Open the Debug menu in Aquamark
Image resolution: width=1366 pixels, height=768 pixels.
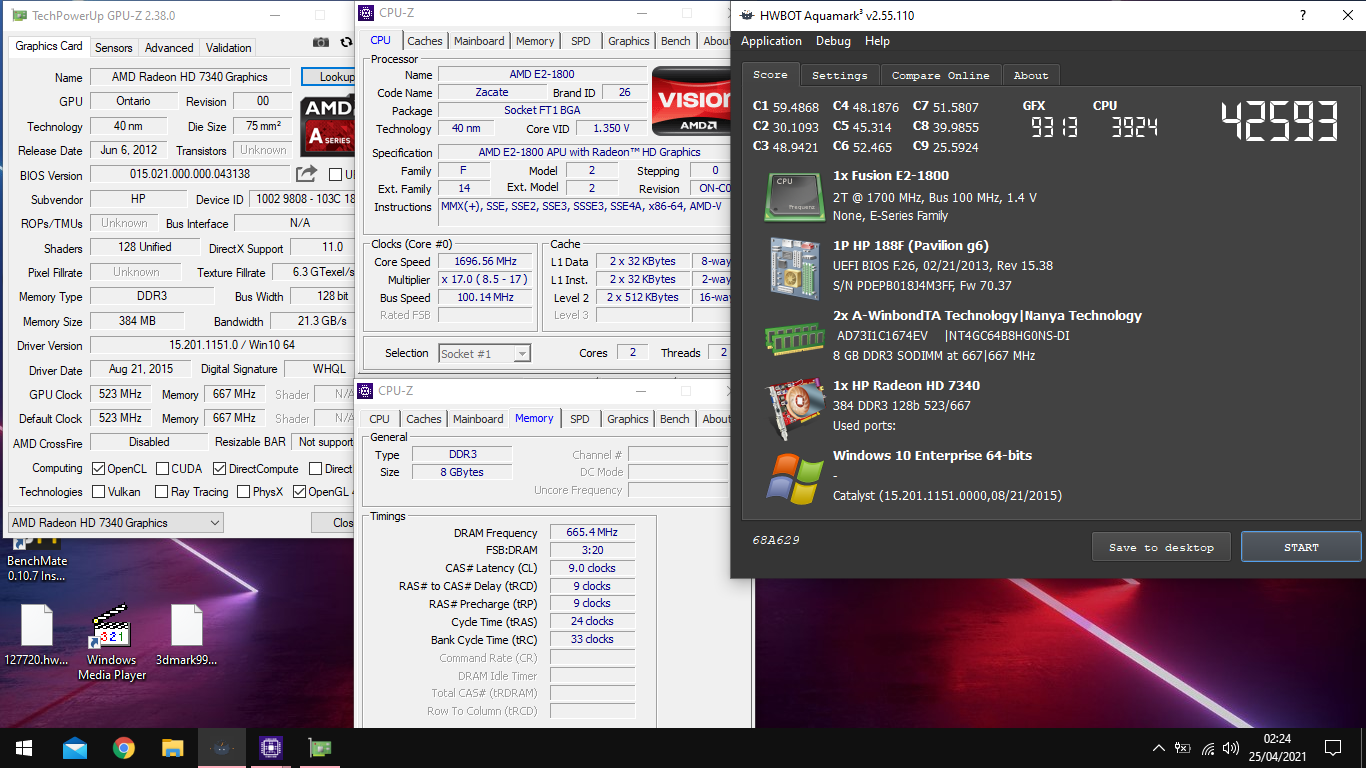pyautogui.click(x=833, y=41)
